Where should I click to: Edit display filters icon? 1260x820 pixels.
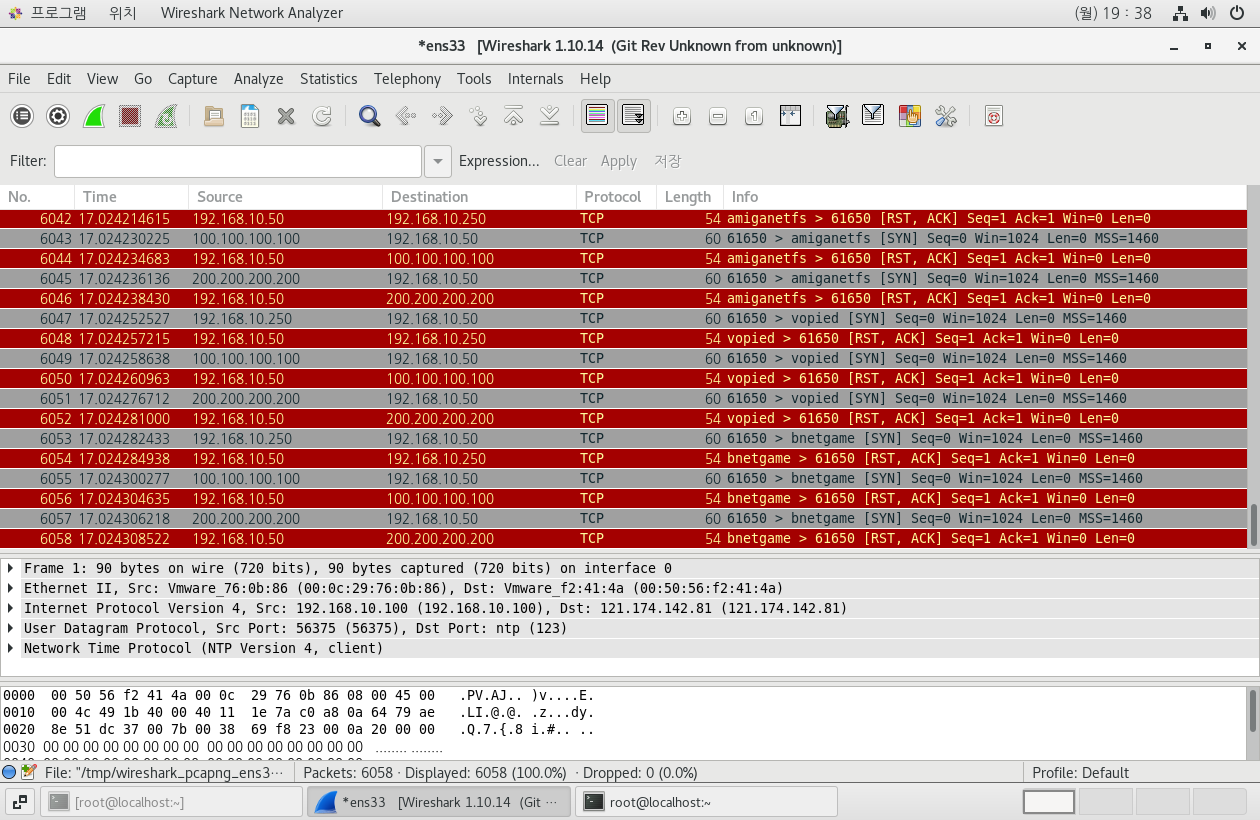(x=873, y=116)
